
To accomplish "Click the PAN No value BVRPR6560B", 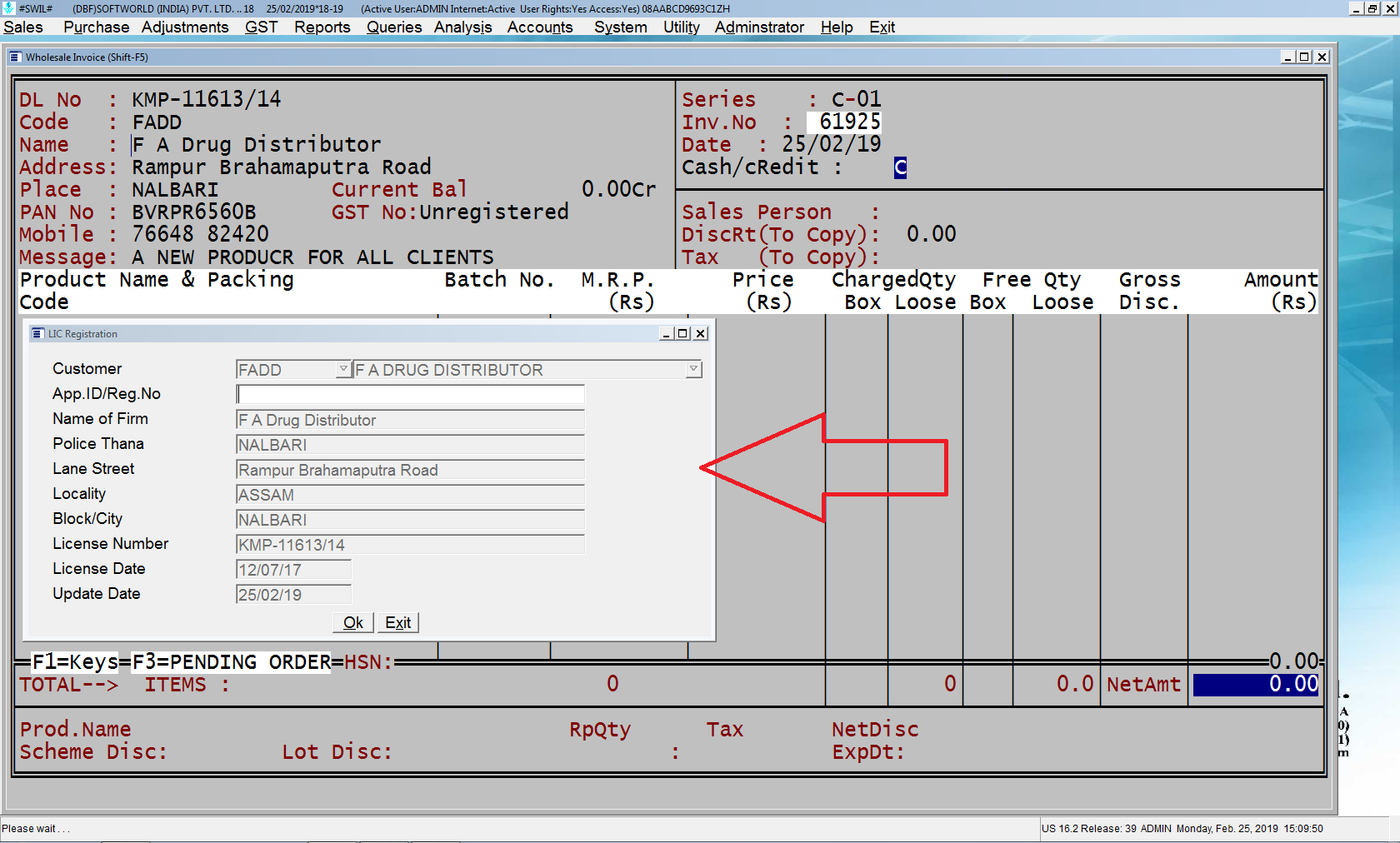I will (x=194, y=212).
